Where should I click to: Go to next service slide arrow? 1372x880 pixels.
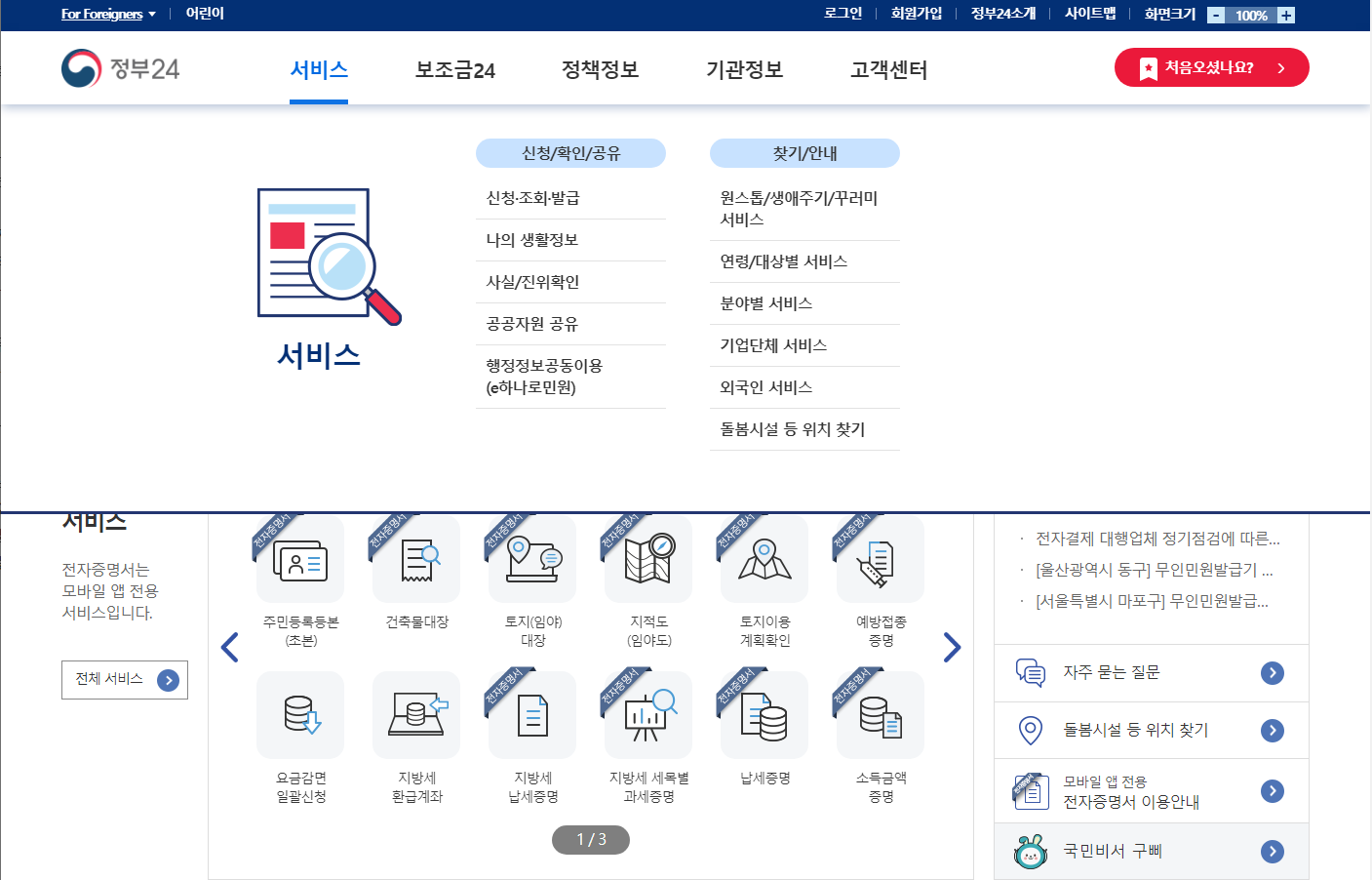coord(952,647)
